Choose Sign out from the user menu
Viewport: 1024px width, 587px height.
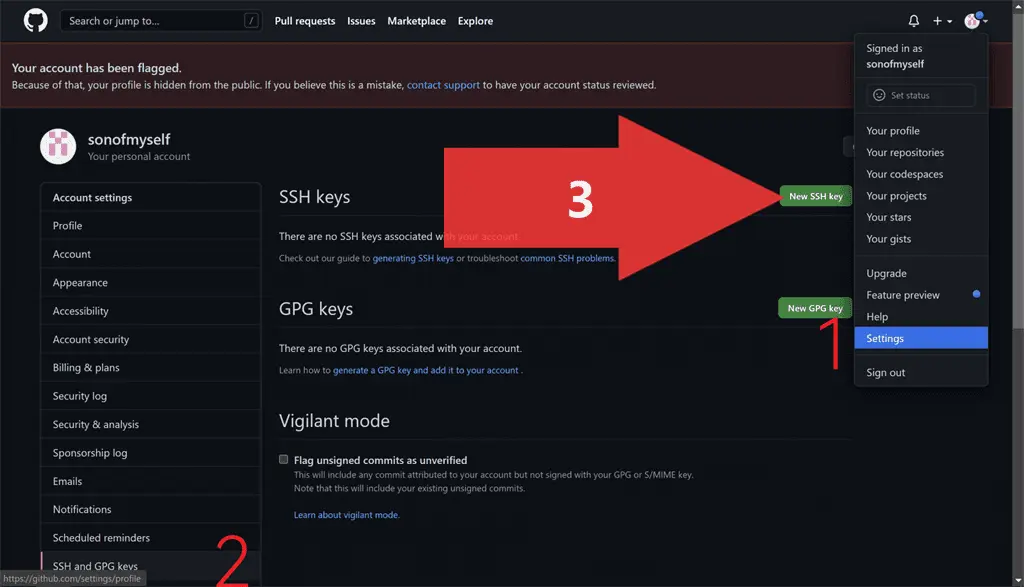pos(885,373)
